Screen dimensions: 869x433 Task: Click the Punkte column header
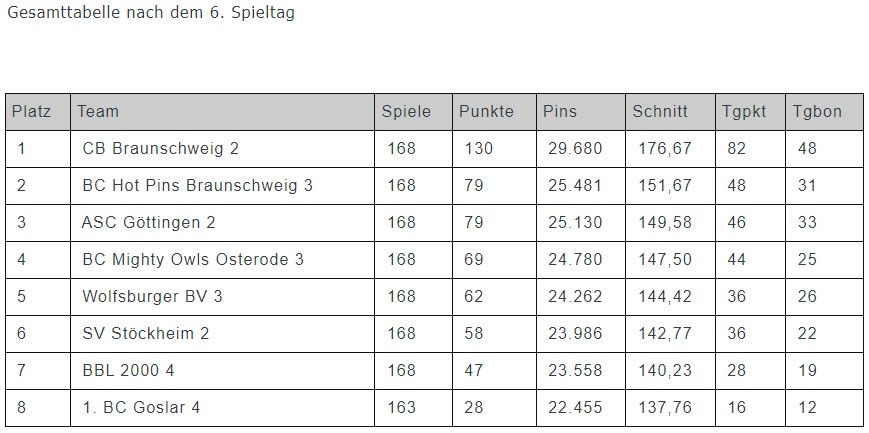(x=486, y=112)
